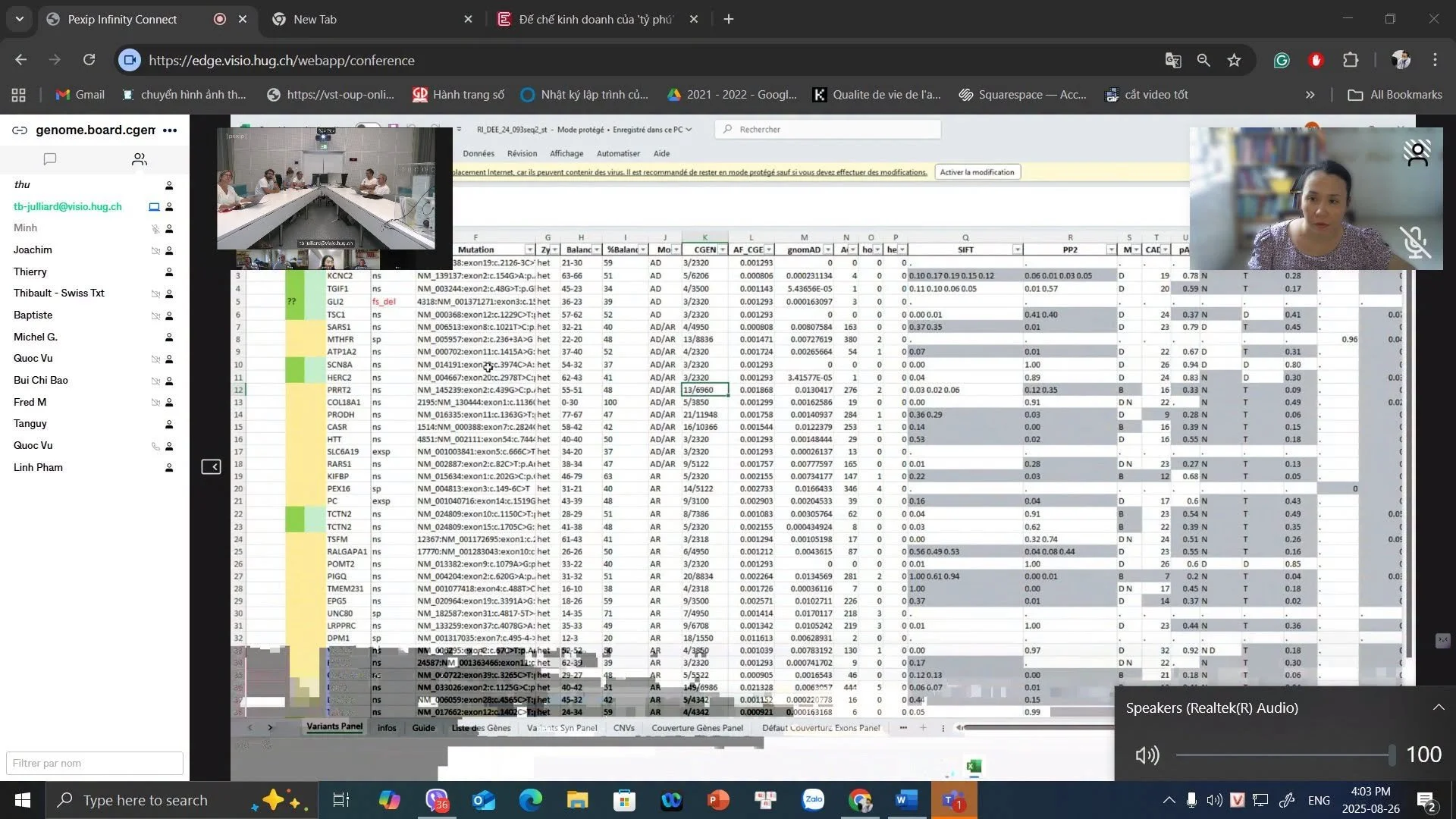Click the Google Translate icon in address bar
This screenshot has height=819, width=1456.
(x=1173, y=61)
